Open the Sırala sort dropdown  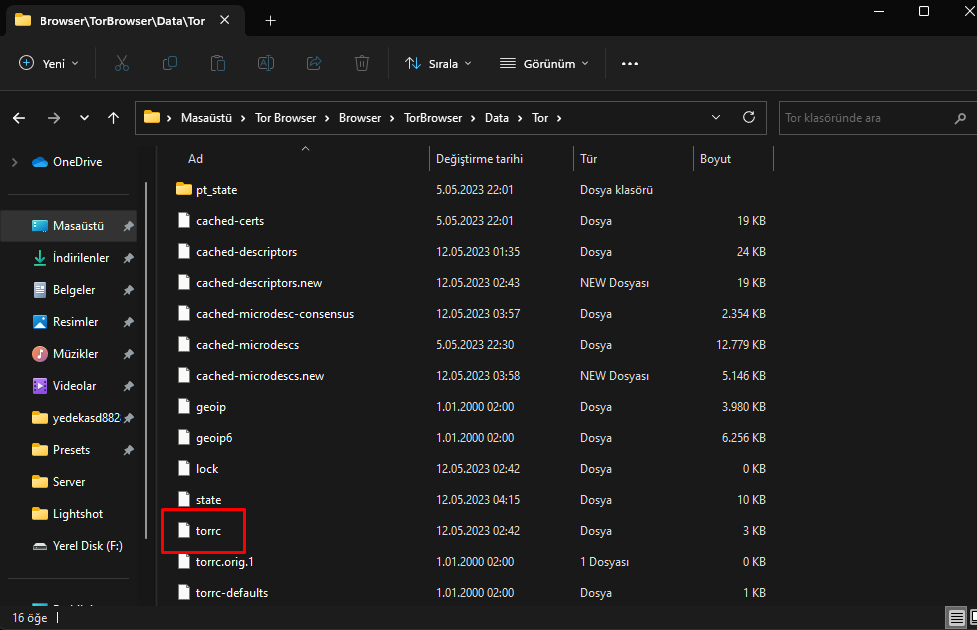[438, 64]
